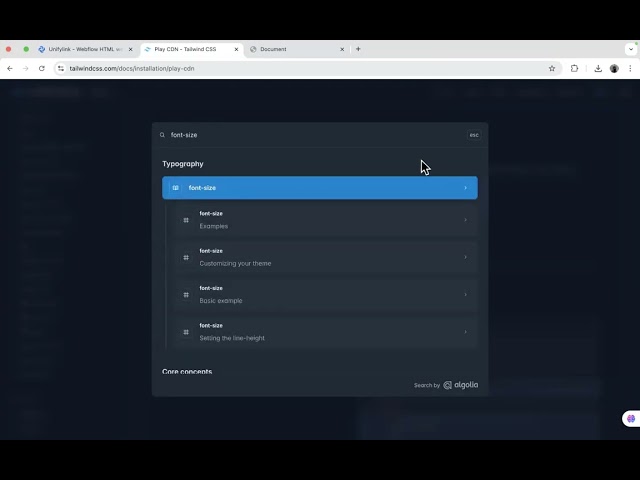The height and width of the screenshot is (480, 640).
Task: Reload the Tailwind CSS page
Action: 42,69
